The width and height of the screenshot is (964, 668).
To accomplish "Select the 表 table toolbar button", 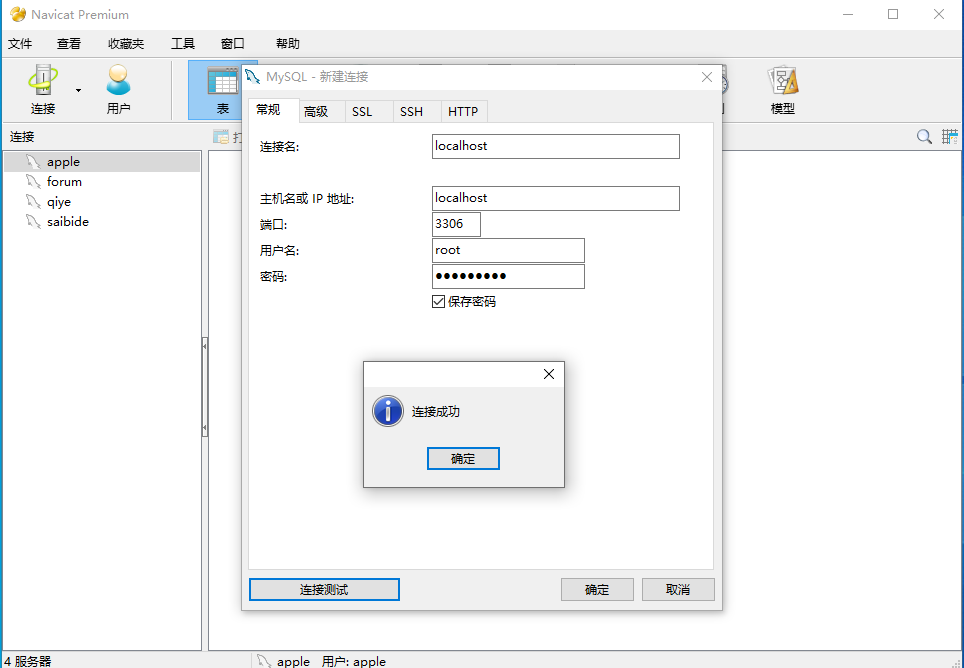I will pos(223,90).
